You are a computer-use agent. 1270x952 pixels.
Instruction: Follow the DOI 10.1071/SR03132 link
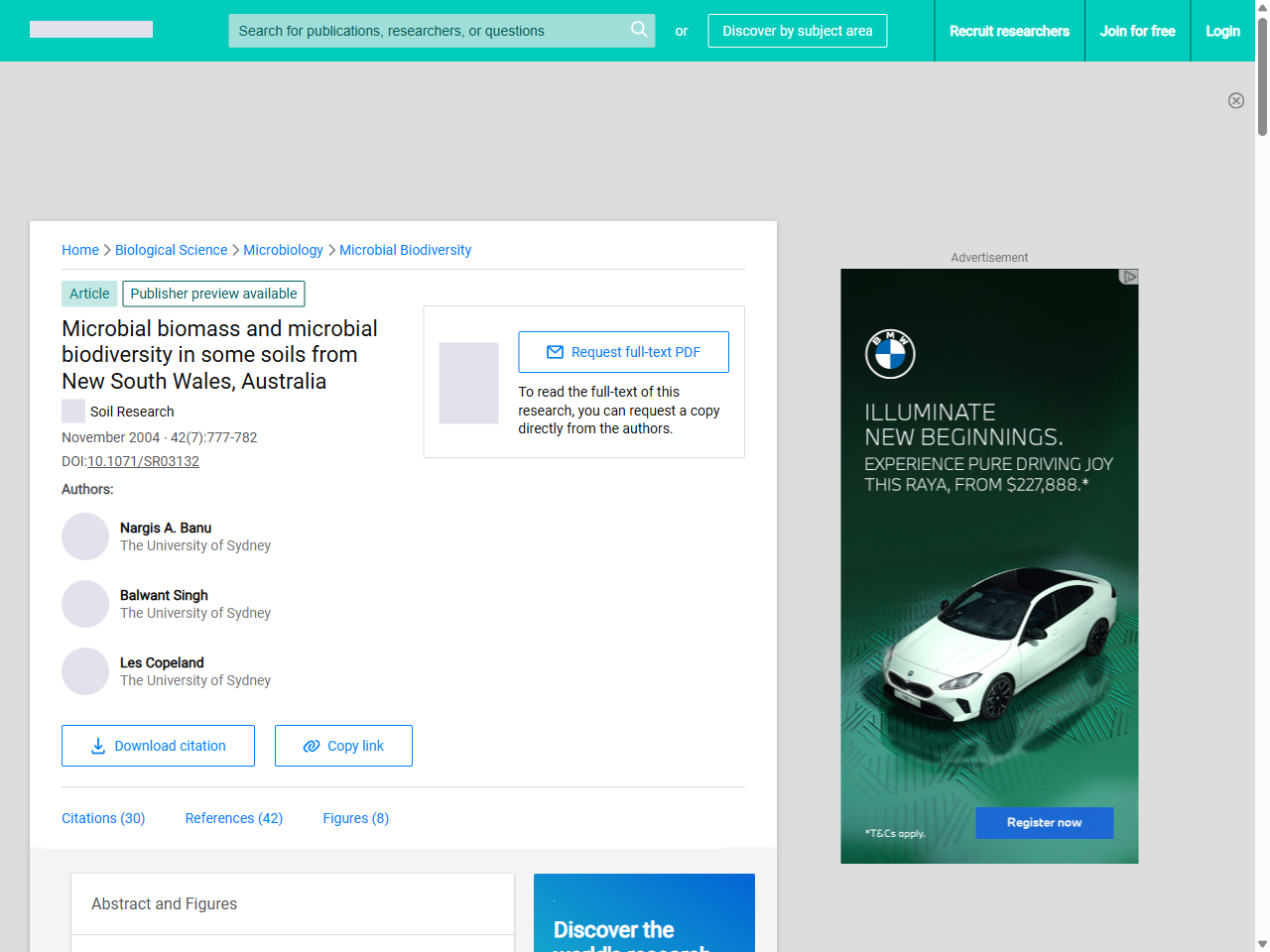[143, 461]
